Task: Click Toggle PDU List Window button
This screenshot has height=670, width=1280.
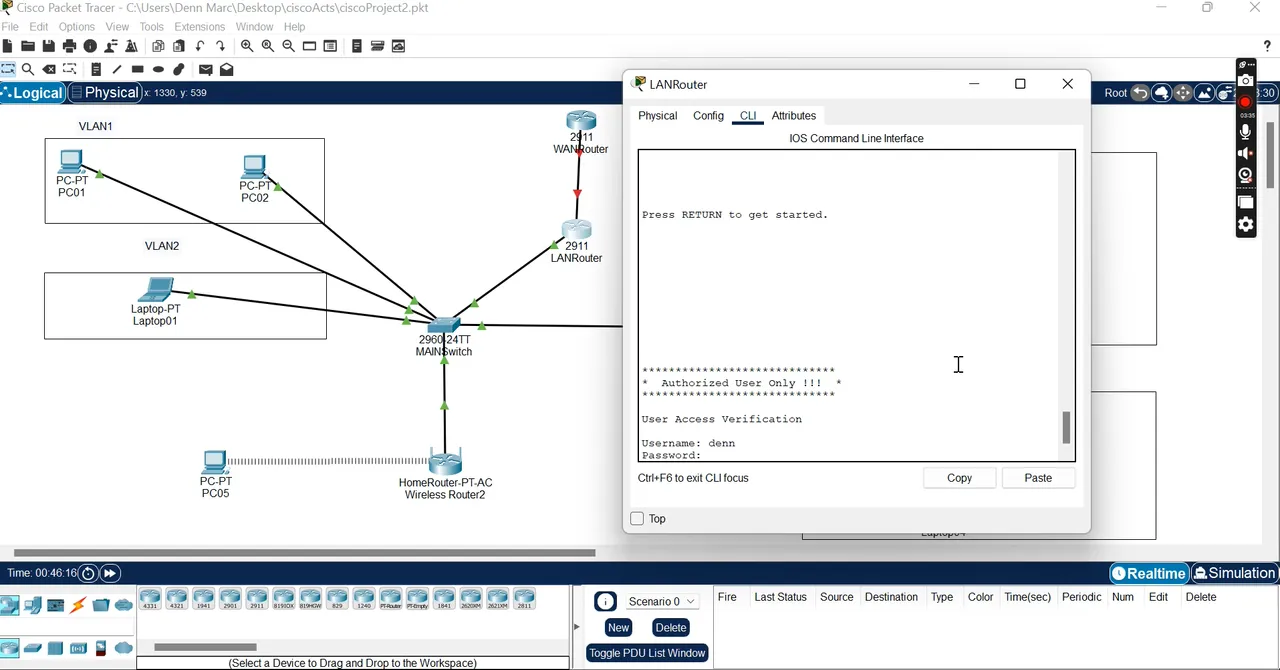Action: click(x=648, y=653)
